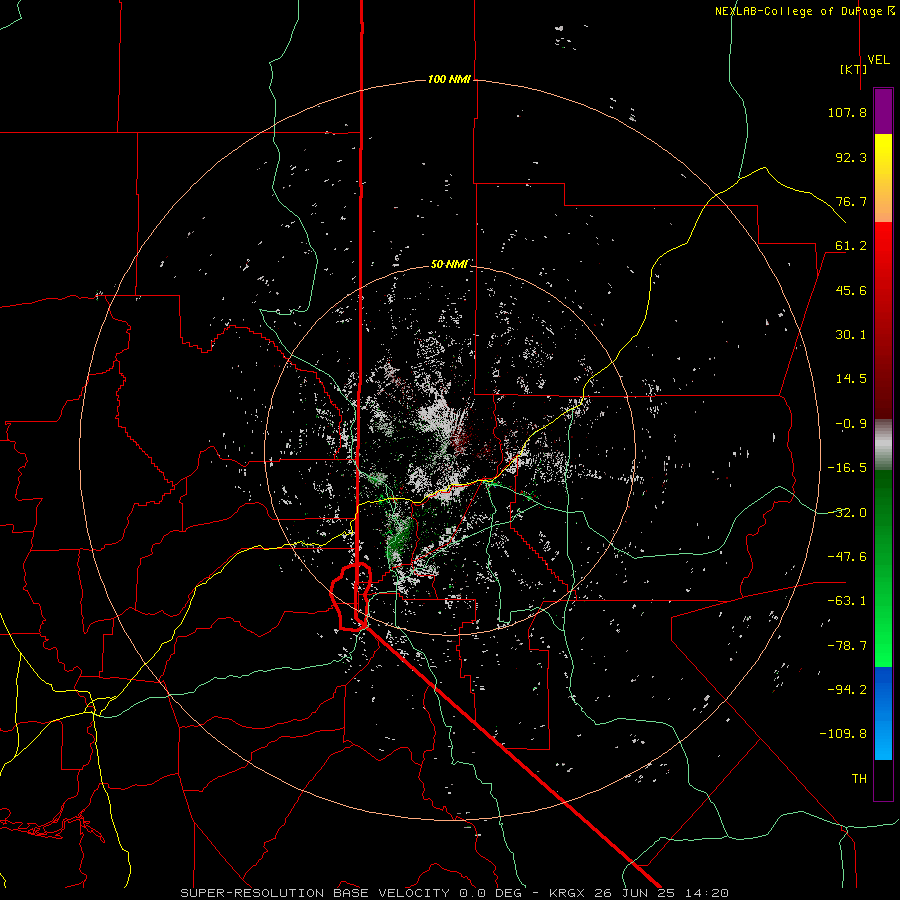Screen dimensions: 900x900
Task: Select the -109.8 velocity scale label
Action: [844, 734]
